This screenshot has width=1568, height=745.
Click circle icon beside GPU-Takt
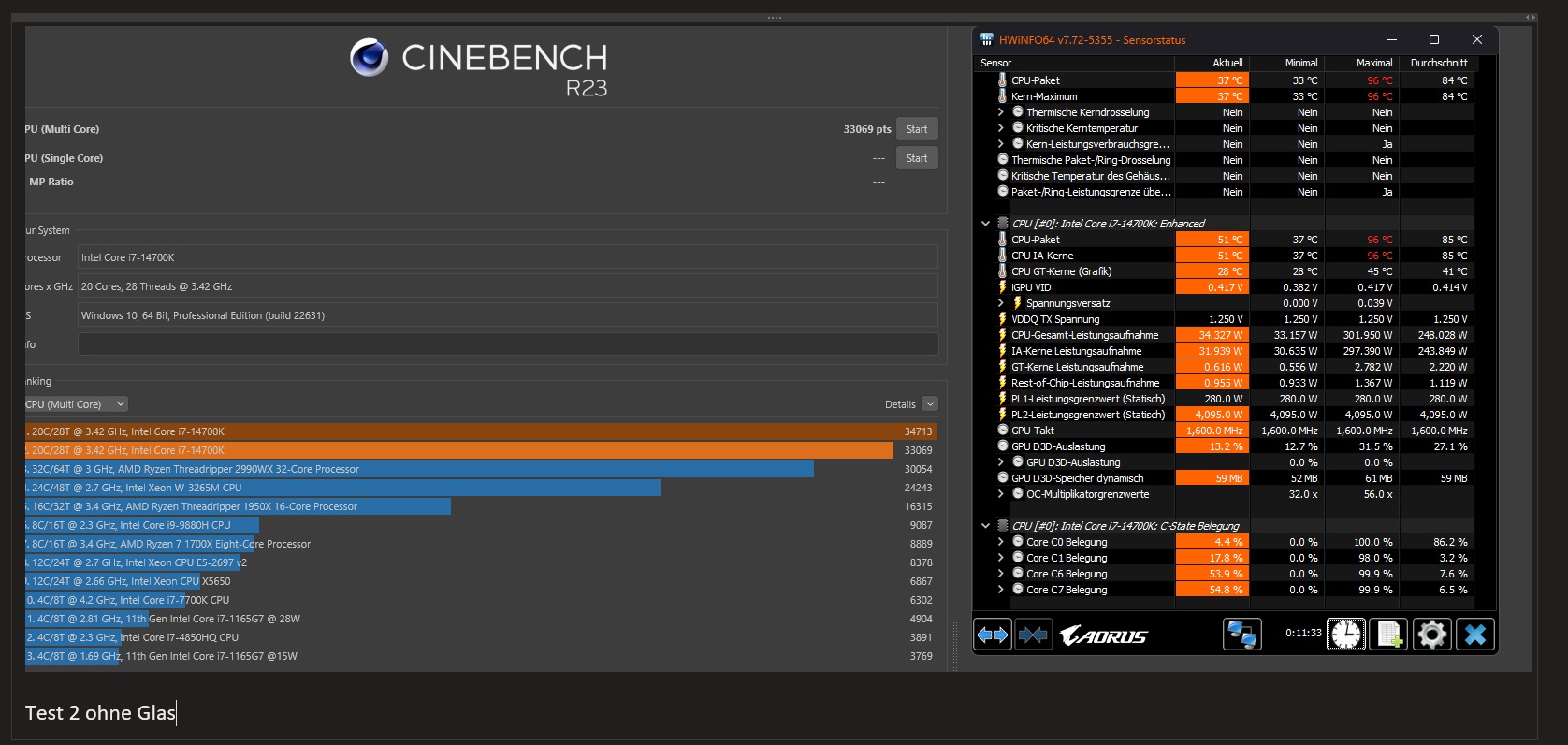pos(1003,431)
